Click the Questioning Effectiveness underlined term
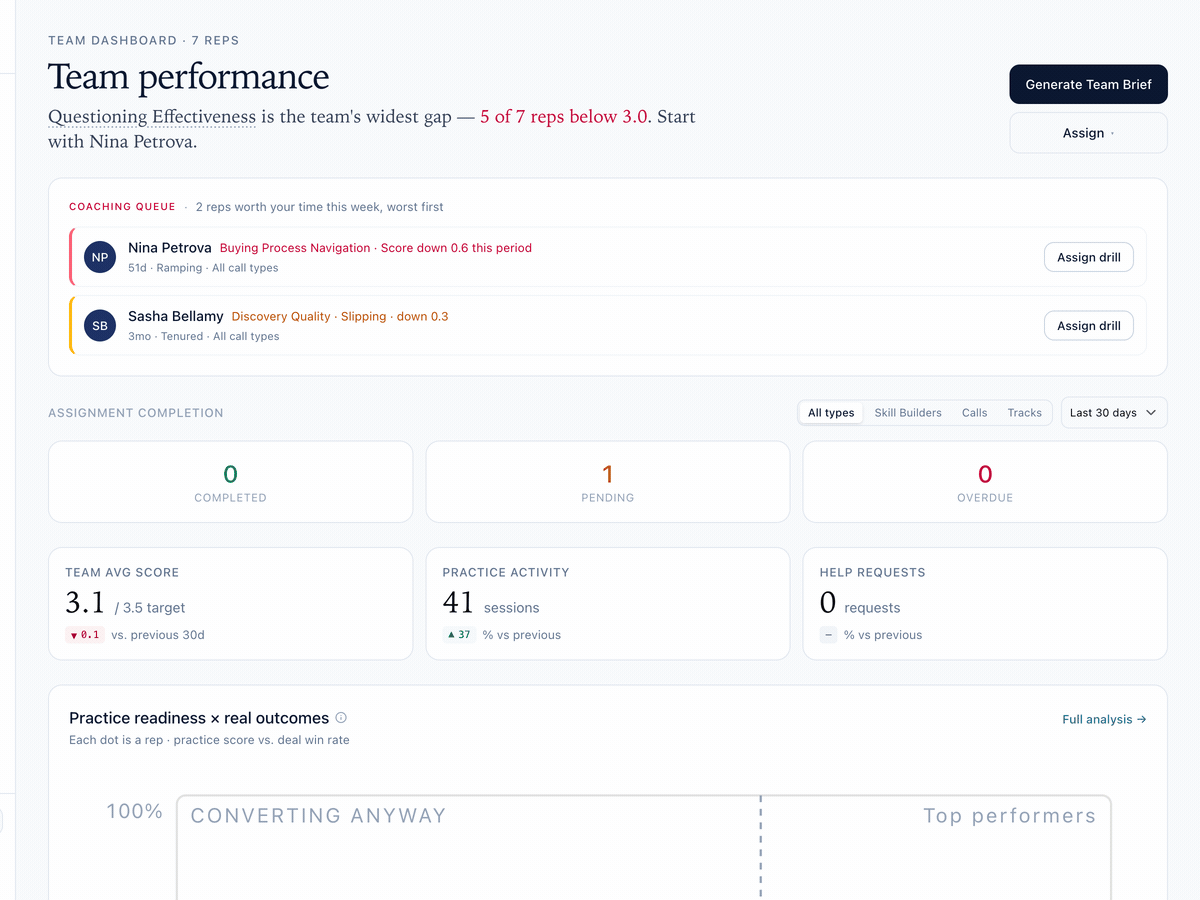This screenshot has width=1200, height=900. tap(152, 117)
